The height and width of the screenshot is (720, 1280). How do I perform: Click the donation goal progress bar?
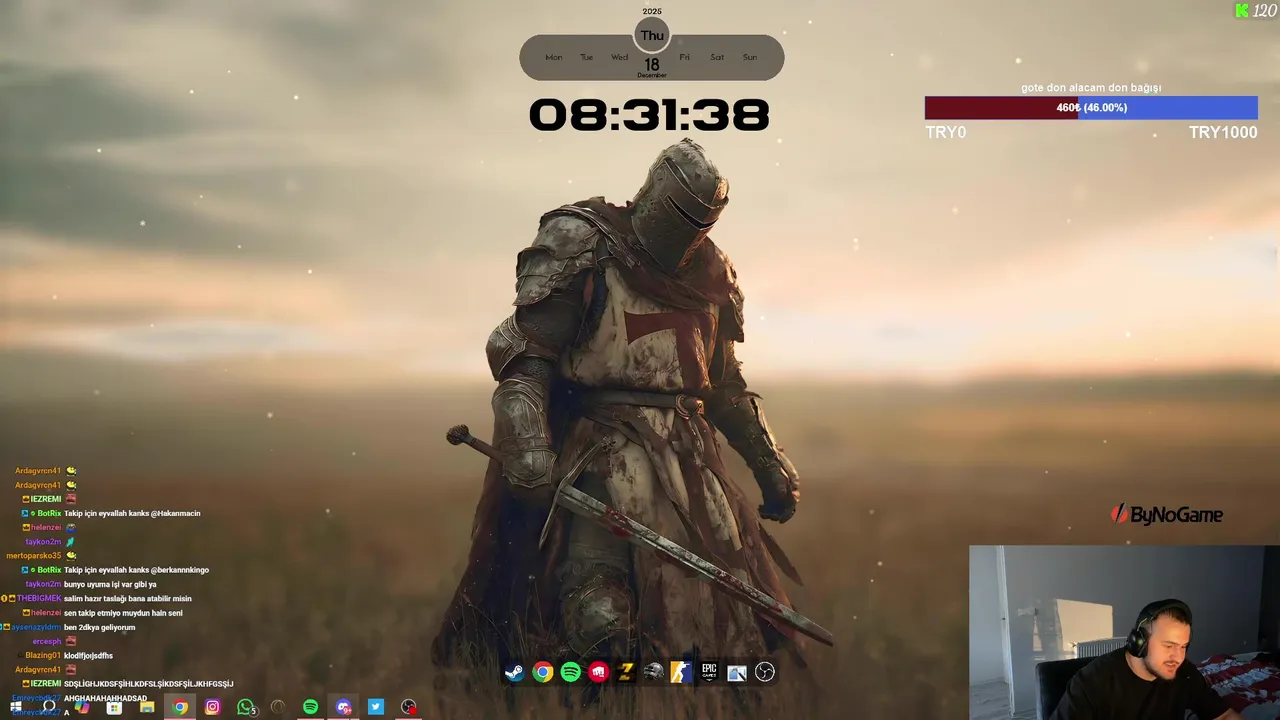click(x=1091, y=108)
